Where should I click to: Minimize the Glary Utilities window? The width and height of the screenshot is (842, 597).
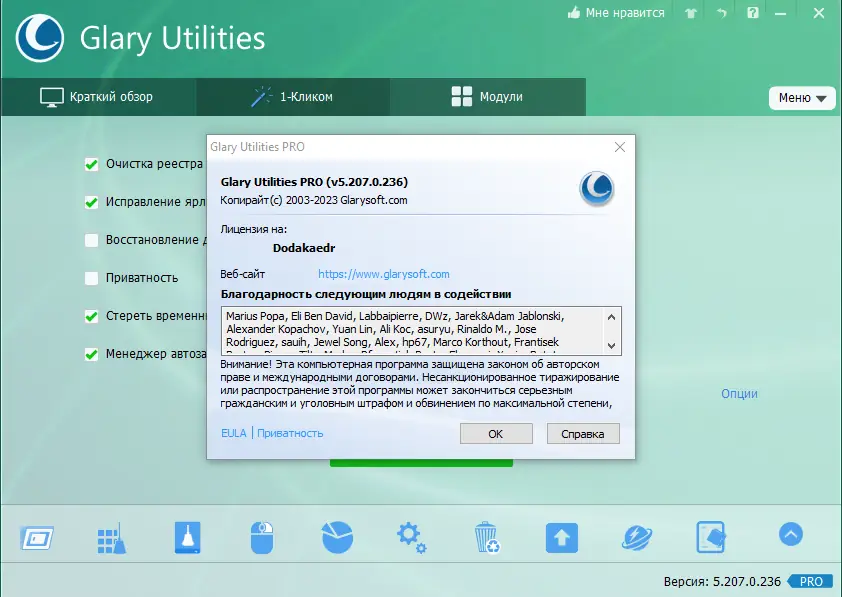pos(780,13)
